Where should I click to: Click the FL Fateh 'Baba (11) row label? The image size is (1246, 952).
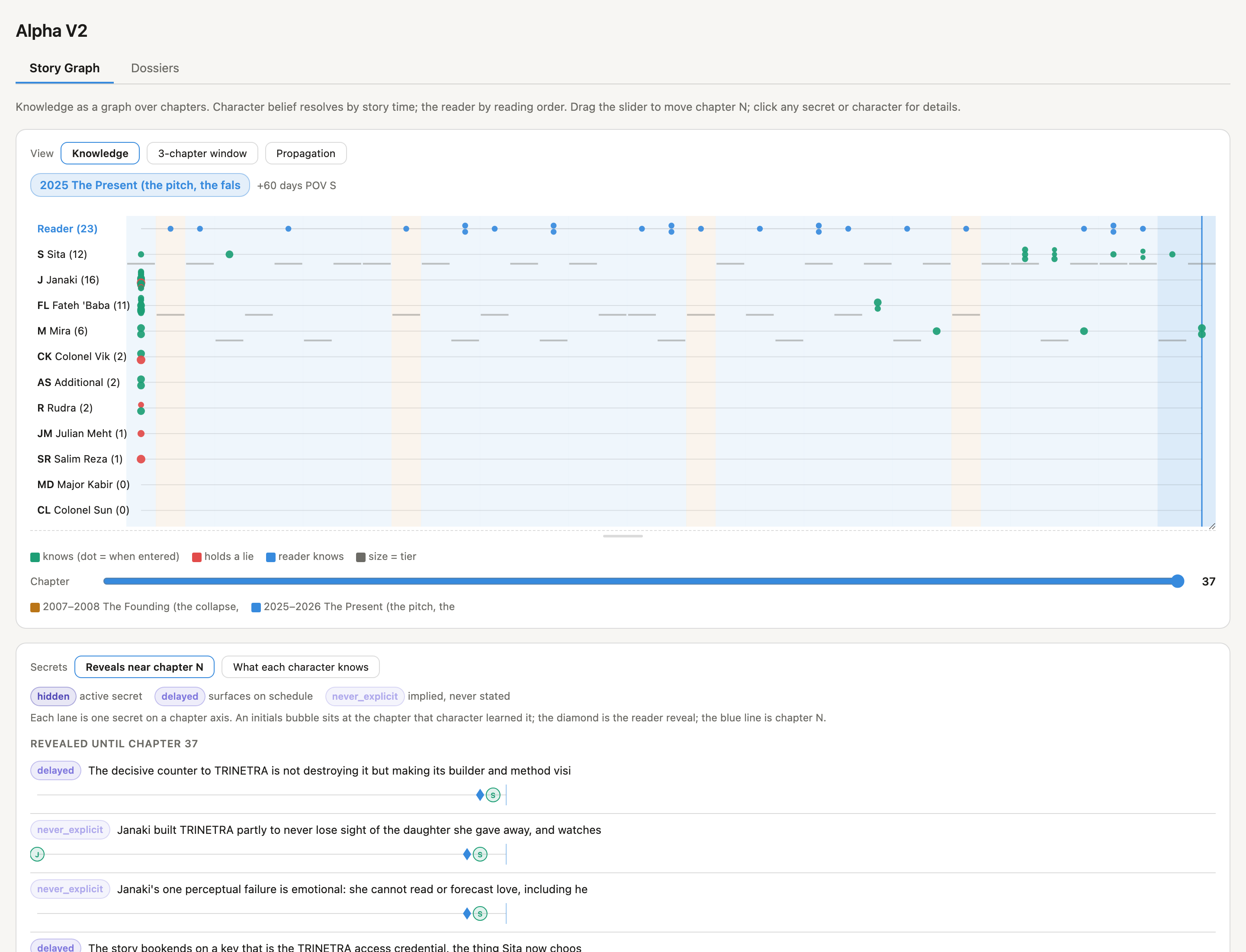(83, 306)
